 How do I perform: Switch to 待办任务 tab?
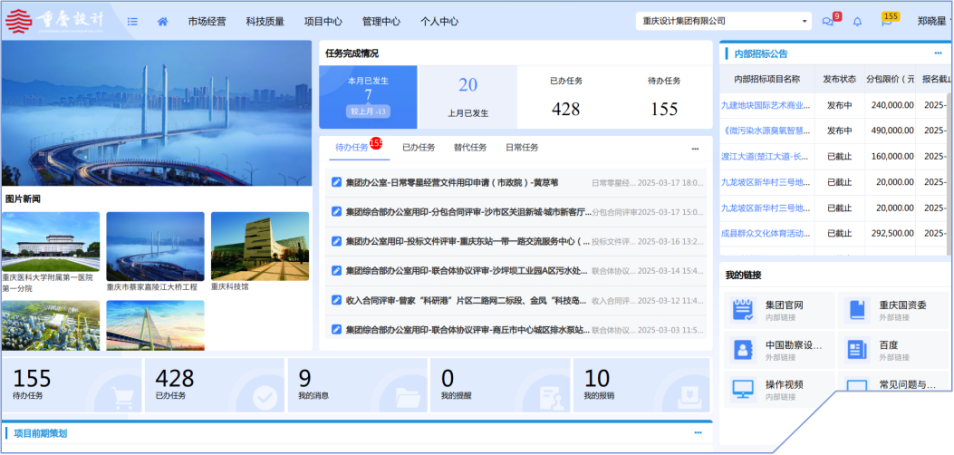(352, 148)
